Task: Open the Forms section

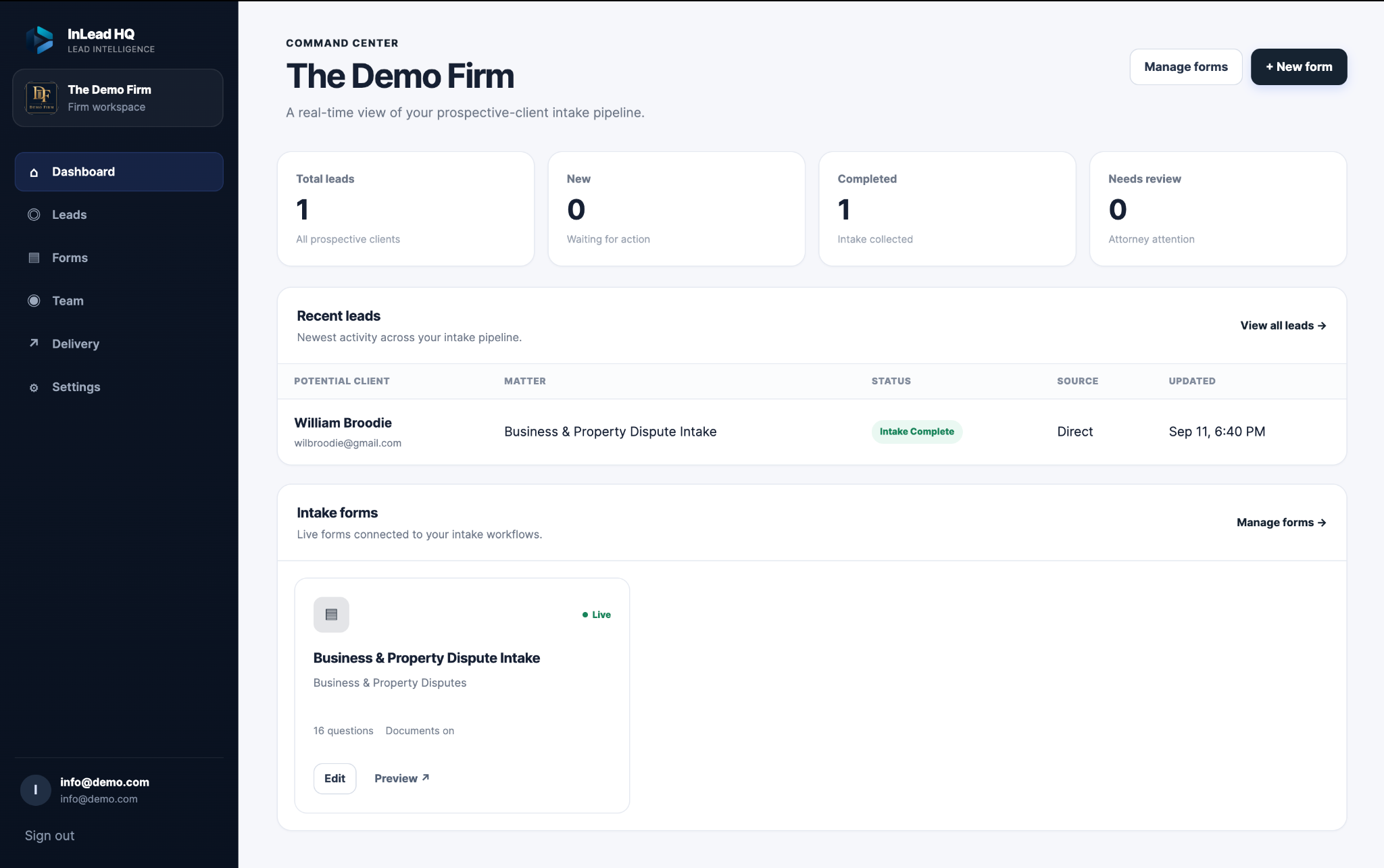Action: point(119,258)
